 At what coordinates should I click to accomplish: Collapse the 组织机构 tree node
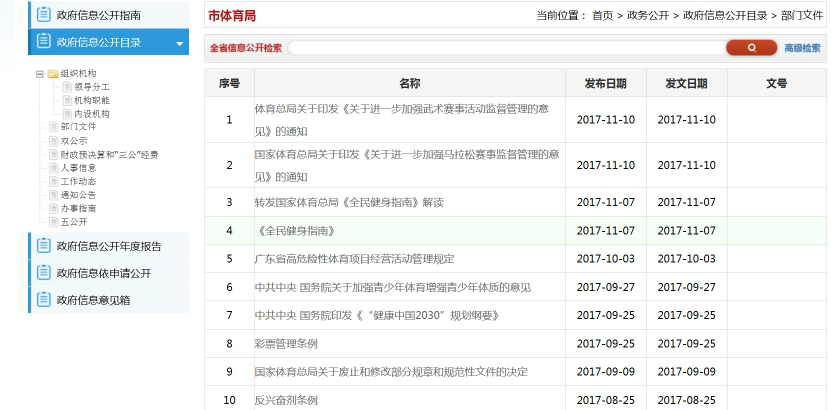pyautogui.click(x=39, y=73)
